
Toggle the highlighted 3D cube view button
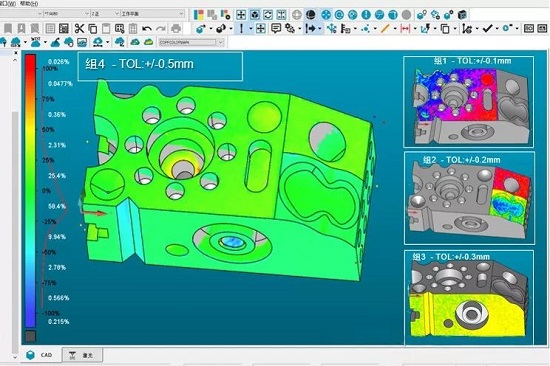coord(255,14)
